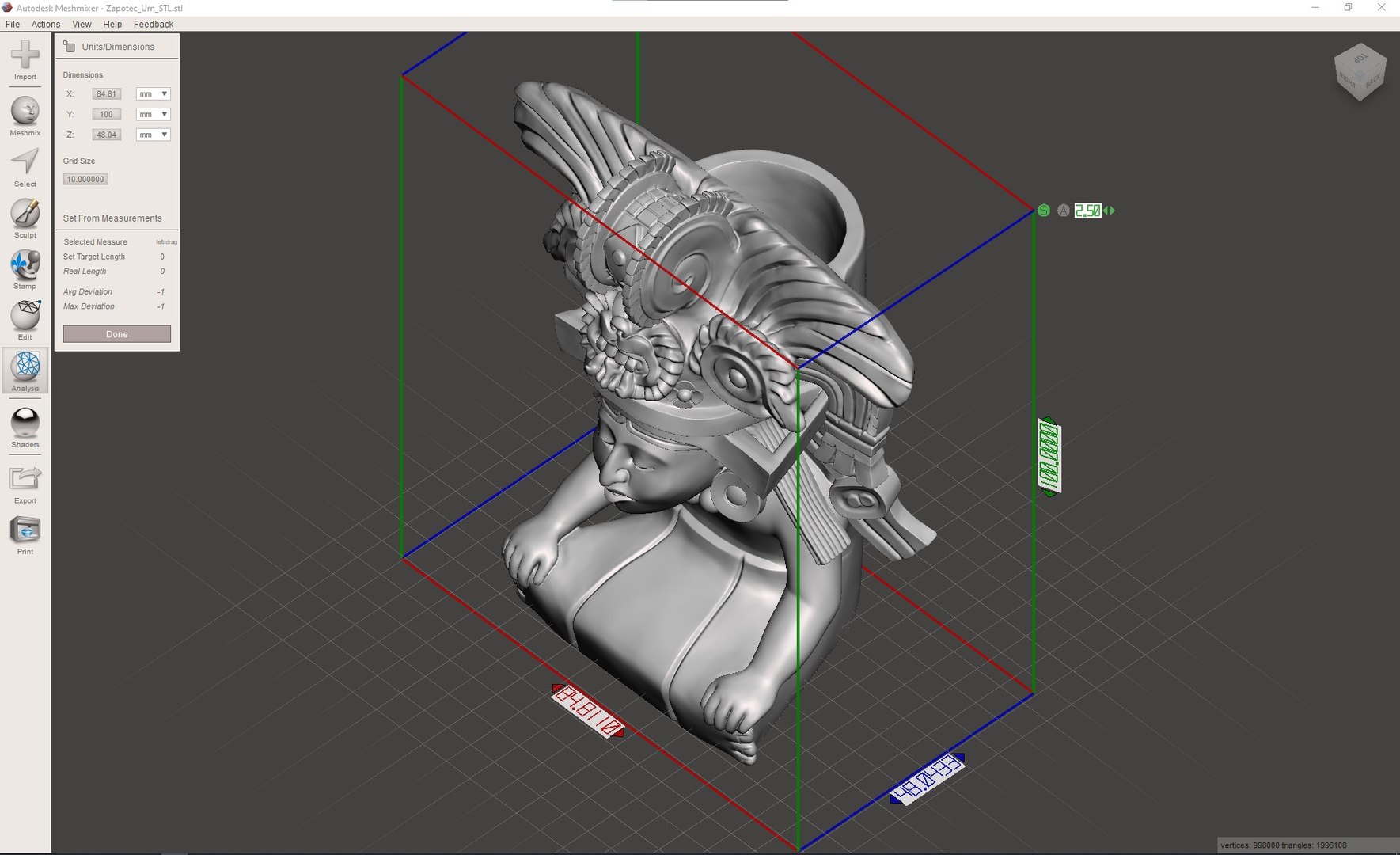The width and height of the screenshot is (1400, 855).
Task: Open the Shaders sphere icon
Action: point(25,423)
